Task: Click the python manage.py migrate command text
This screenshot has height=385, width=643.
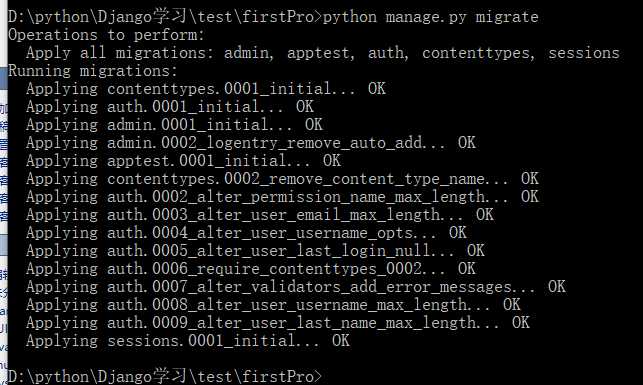Action: click(431, 17)
